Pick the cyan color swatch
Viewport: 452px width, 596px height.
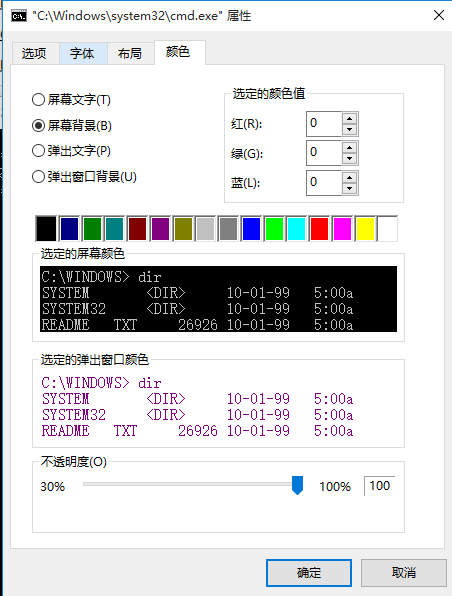(x=296, y=229)
